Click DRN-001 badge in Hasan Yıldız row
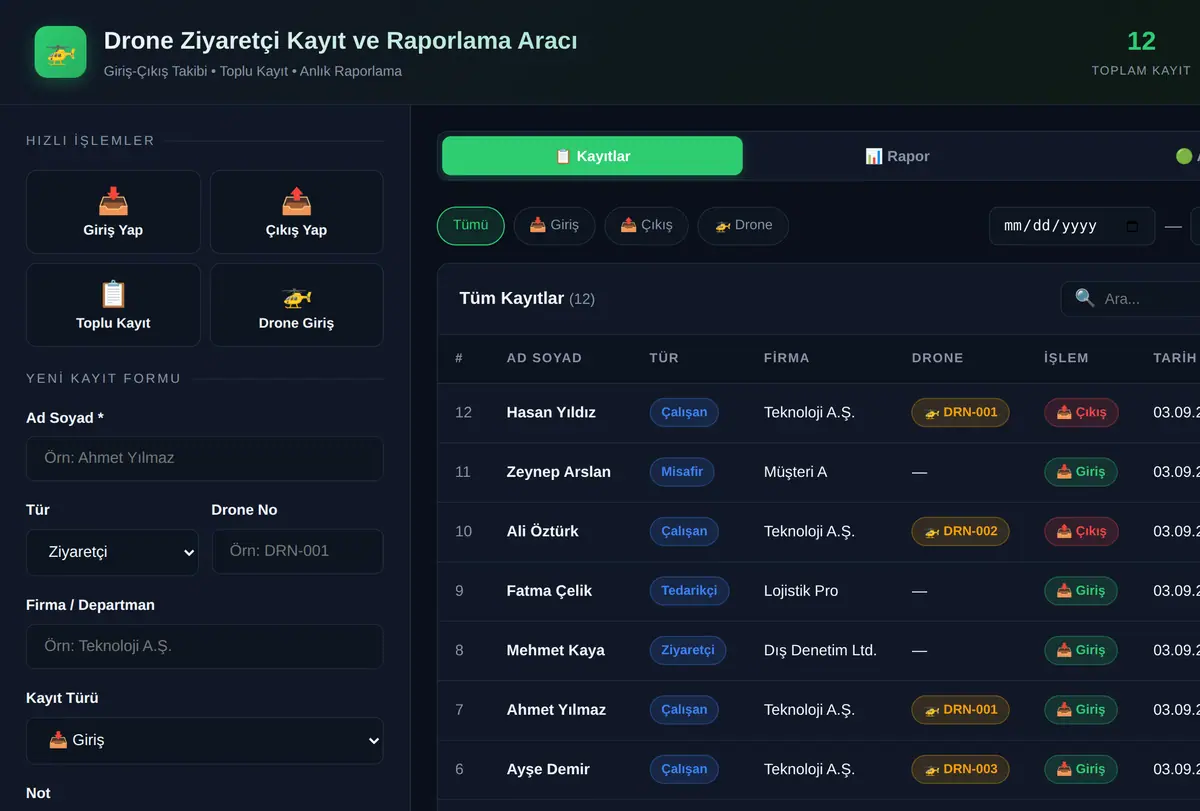Screen dimensions: 1200x811 tap(960, 412)
